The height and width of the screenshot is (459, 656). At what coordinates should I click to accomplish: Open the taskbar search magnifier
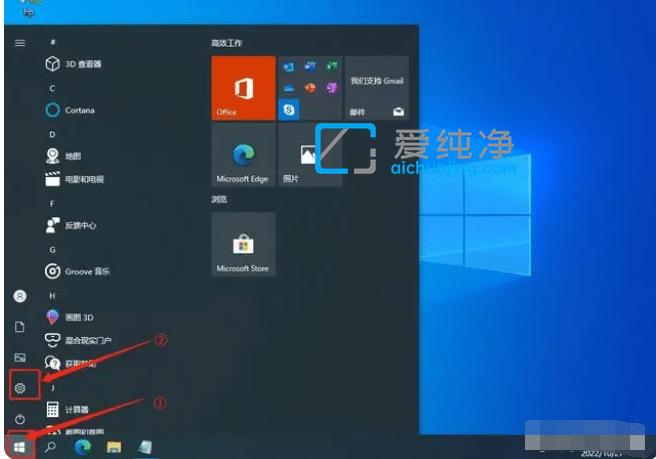50,447
